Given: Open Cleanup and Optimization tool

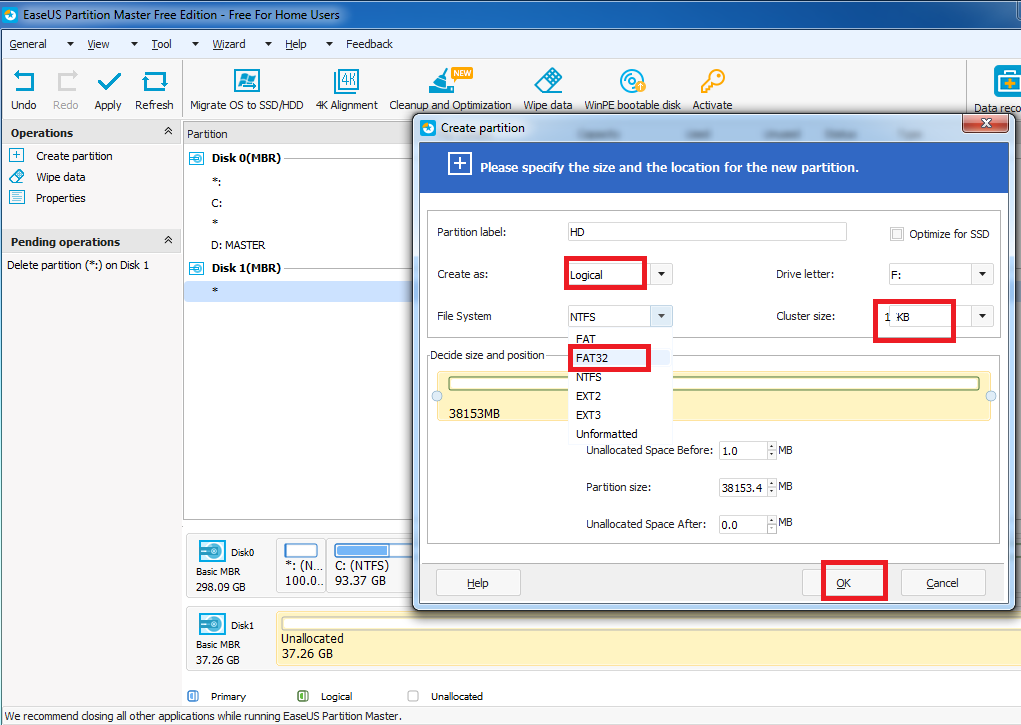Looking at the screenshot, I should pyautogui.click(x=449, y=81).
